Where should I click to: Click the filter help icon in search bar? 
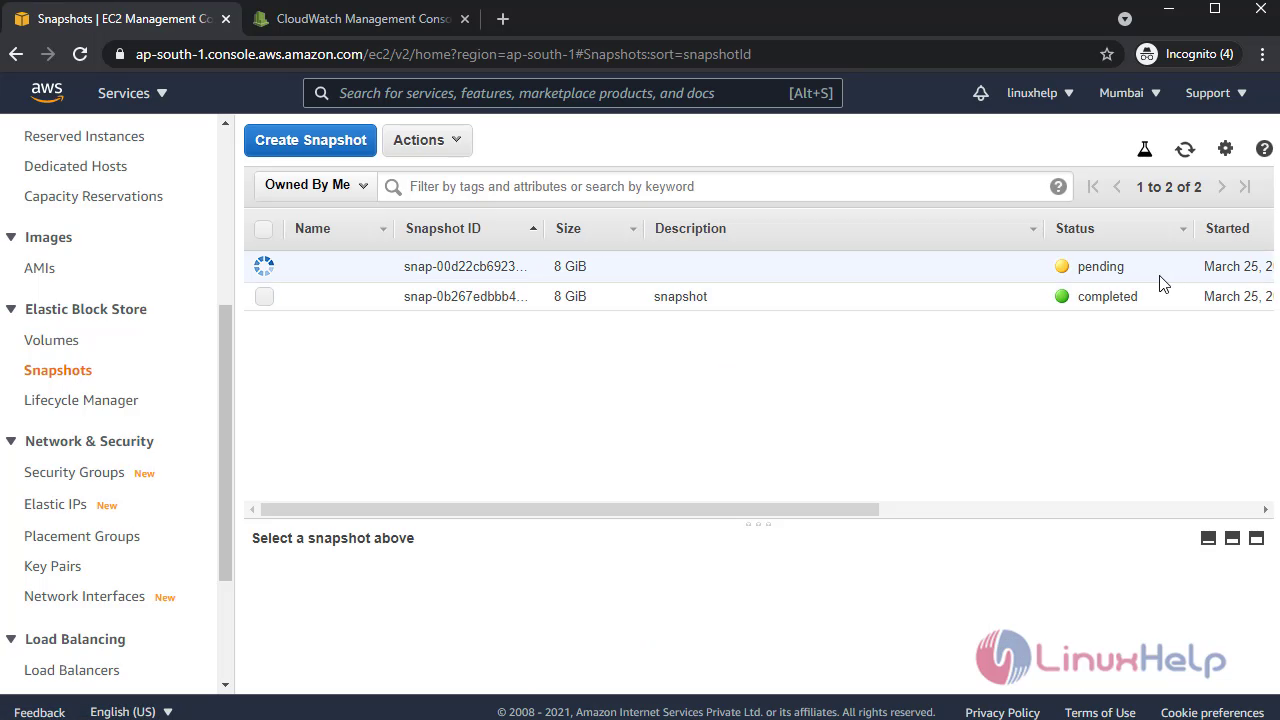point(1058,186)
